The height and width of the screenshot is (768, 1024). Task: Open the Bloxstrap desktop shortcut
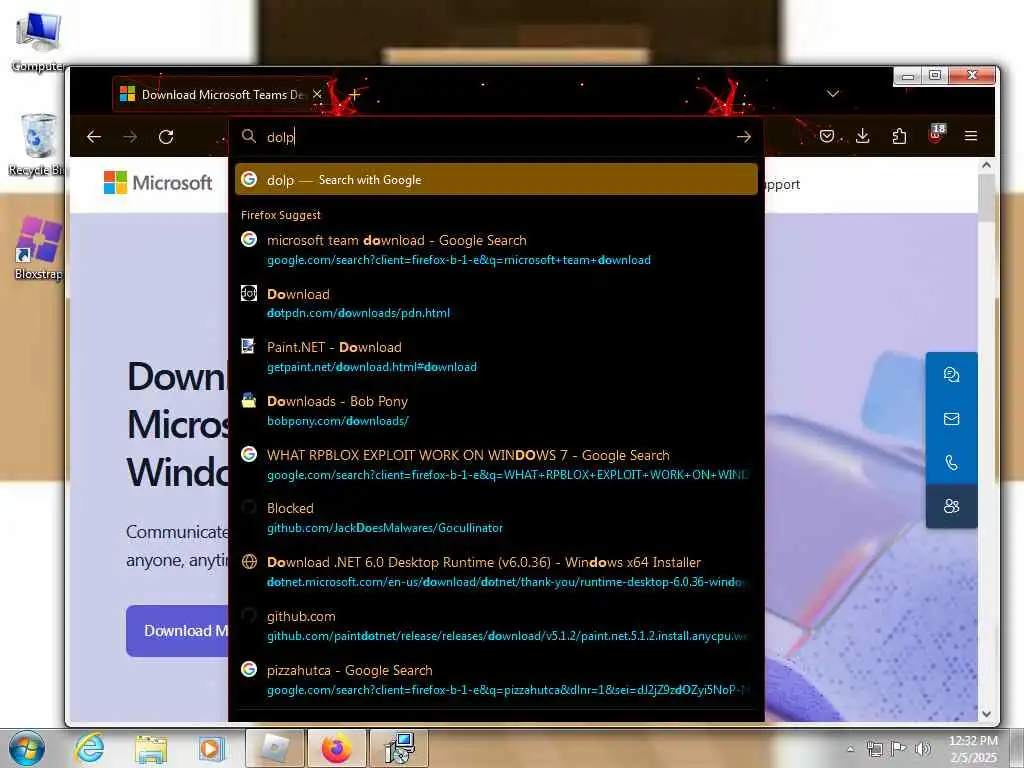click(x=39, y=248)
